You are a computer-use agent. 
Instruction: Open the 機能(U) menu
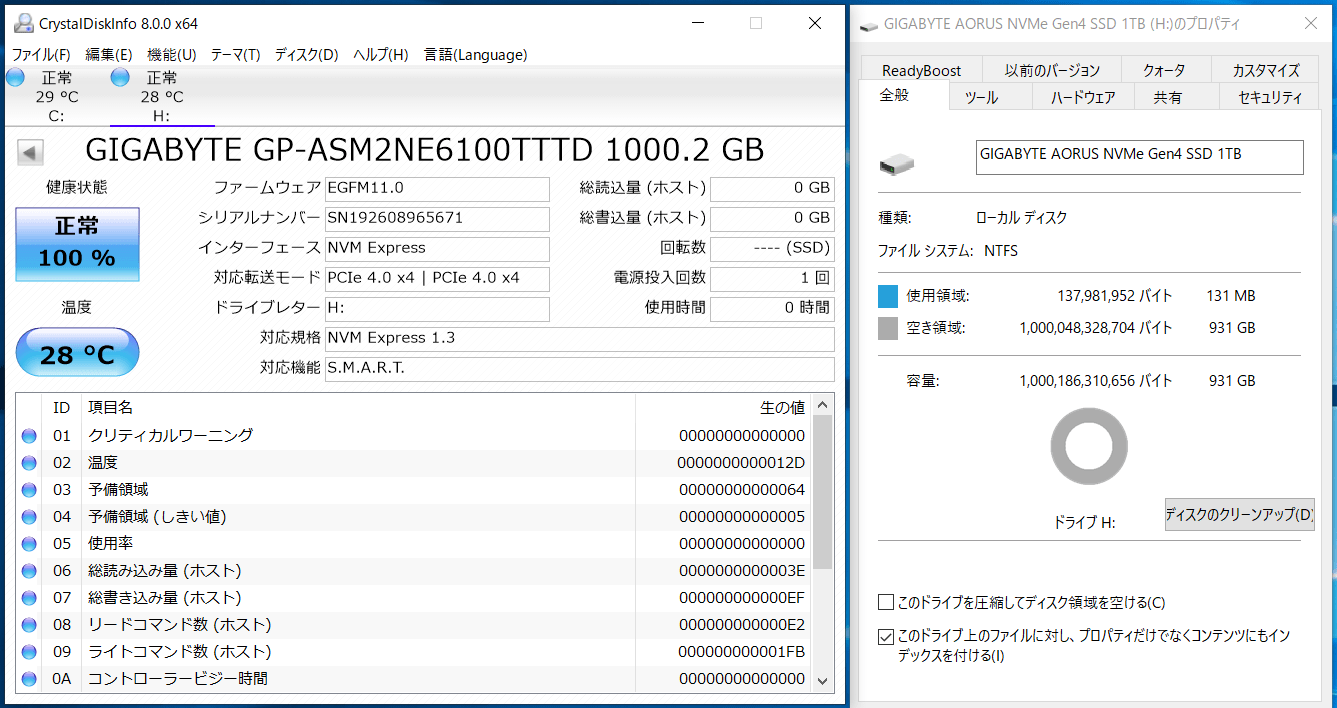(x=171, y=55)
